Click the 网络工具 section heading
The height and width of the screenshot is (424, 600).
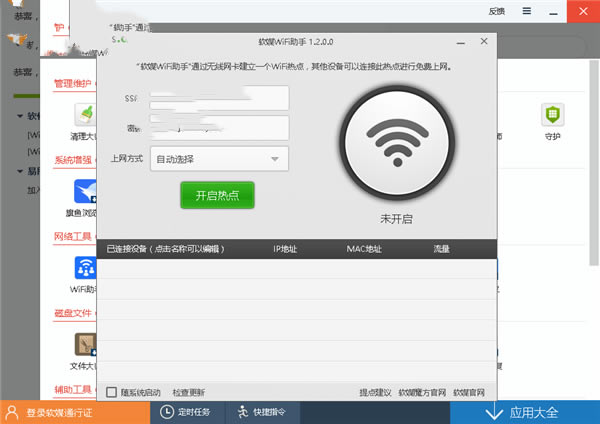(x=72, y=236)
